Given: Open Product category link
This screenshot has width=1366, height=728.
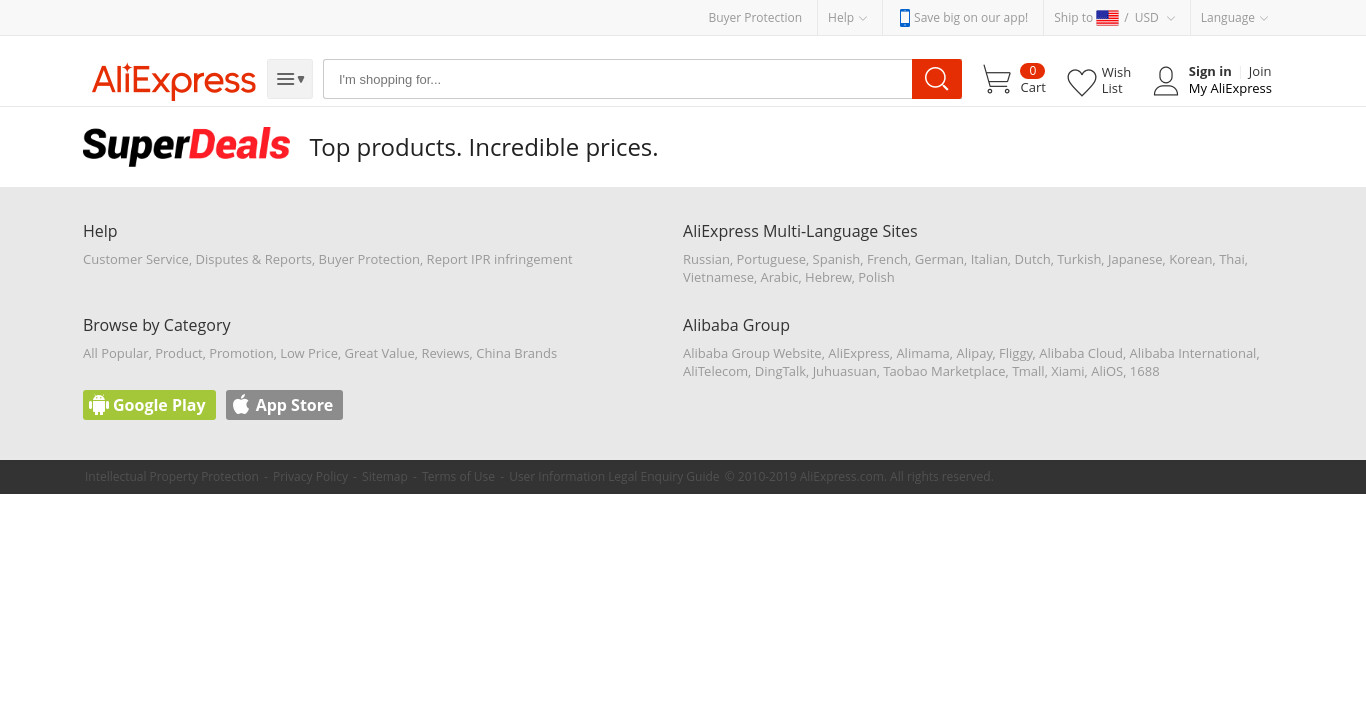Looking at the screenshot, I should tap(179, 353).
